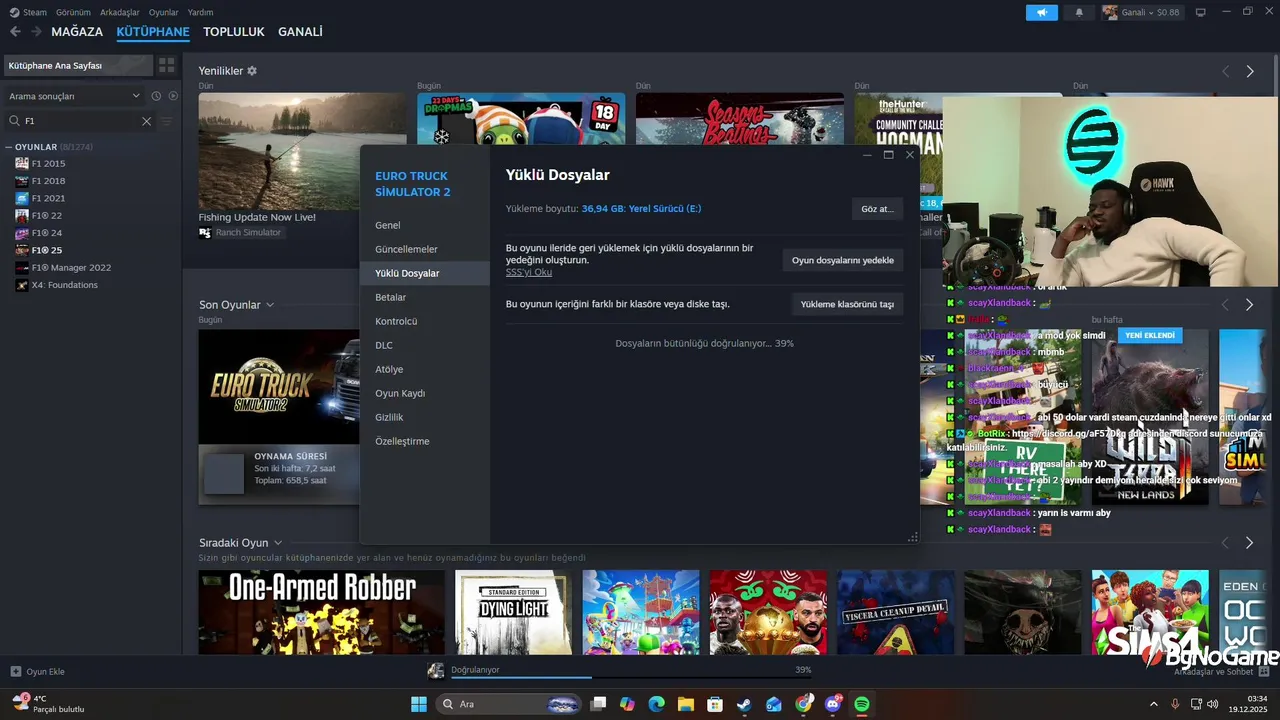1280x720 pixels.
Task: Open Gizlilik in properties dialog
Action: click(425, 417)
